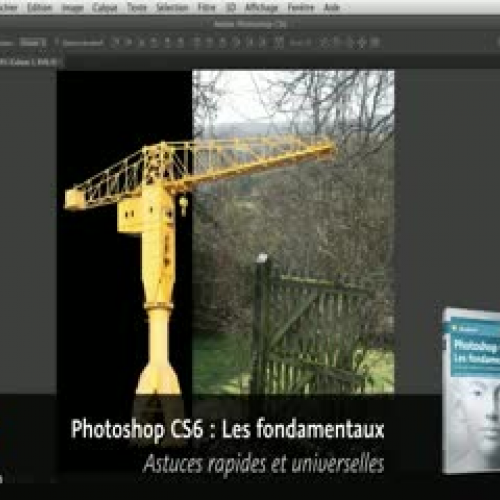The height and width of the screenshot is (500, 500).
Task: Select the 3D Slide mode icon
Action: (362, 42)
